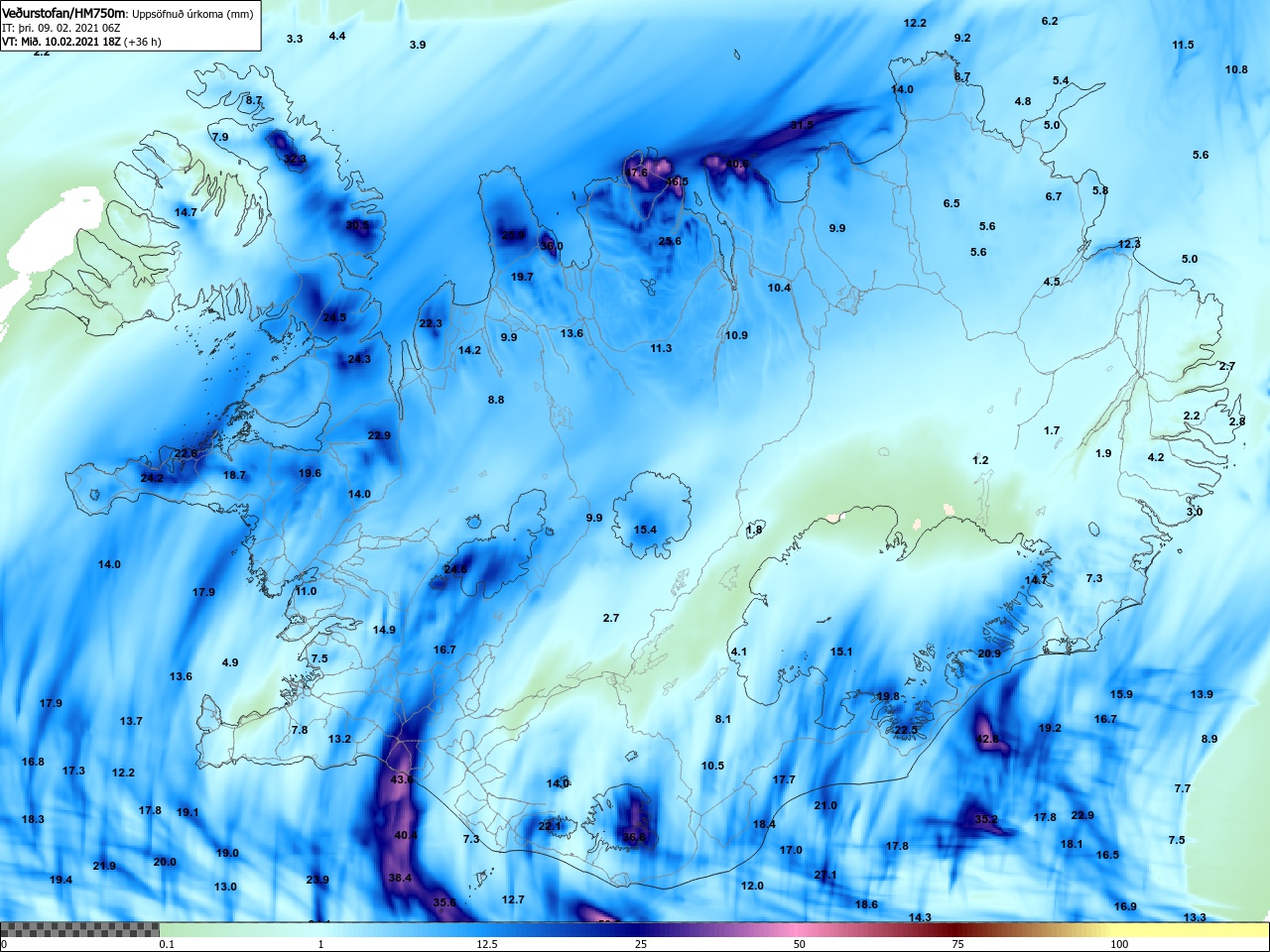Click the checkered zero segment of the colour bar
Viewport: 1270px width, 952px height.
point(79,929)
